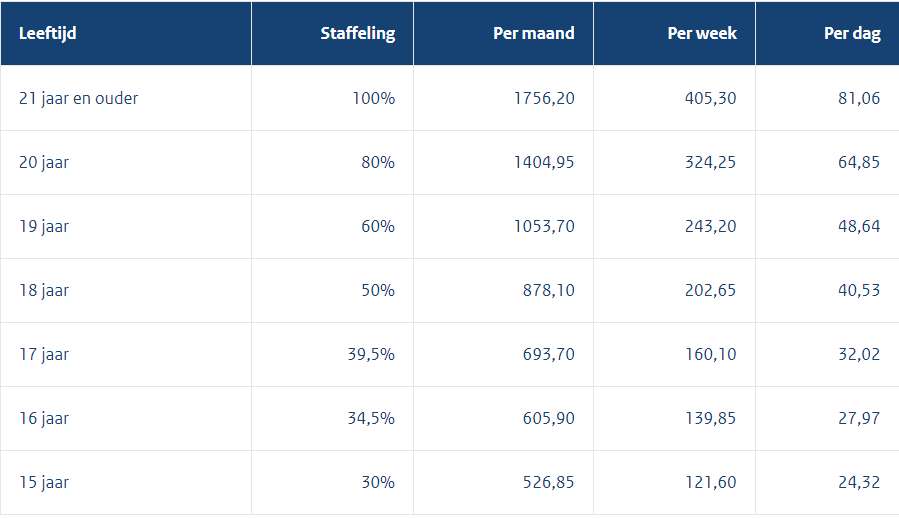The image size is (899, 518).
Task: Select the 80% staffeling cell
Action: point(378,162)
